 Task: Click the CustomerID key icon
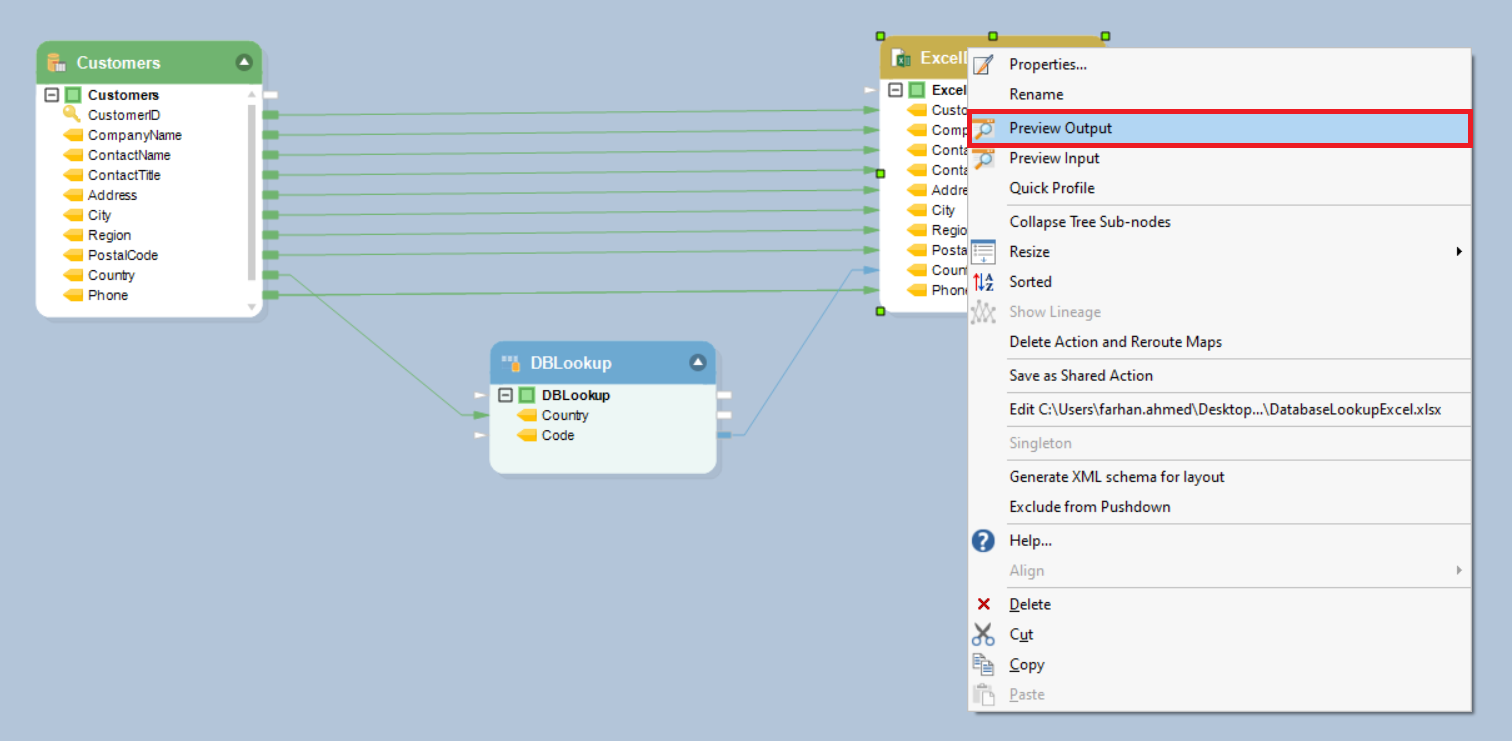point(72,115)
